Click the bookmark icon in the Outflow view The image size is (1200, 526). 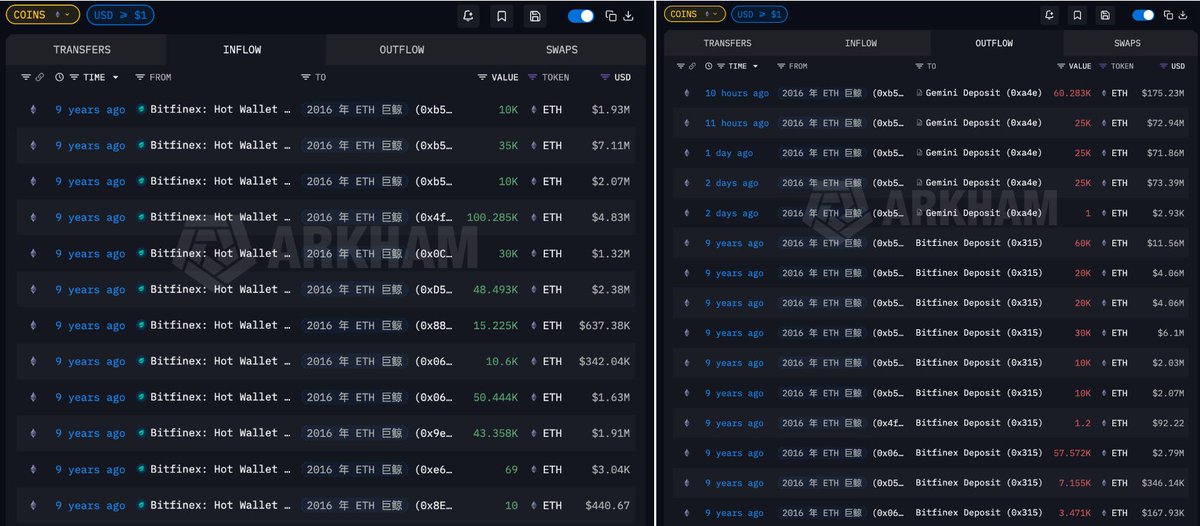point(1077,15)
